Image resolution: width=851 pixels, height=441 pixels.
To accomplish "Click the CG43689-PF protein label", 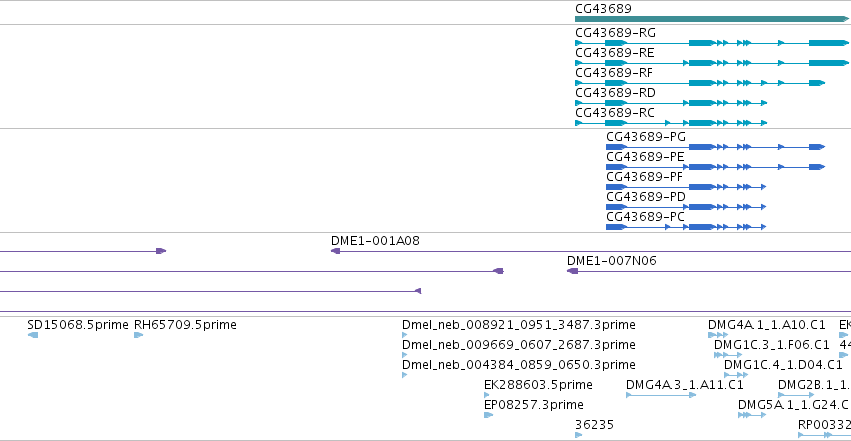I will 644,177.
